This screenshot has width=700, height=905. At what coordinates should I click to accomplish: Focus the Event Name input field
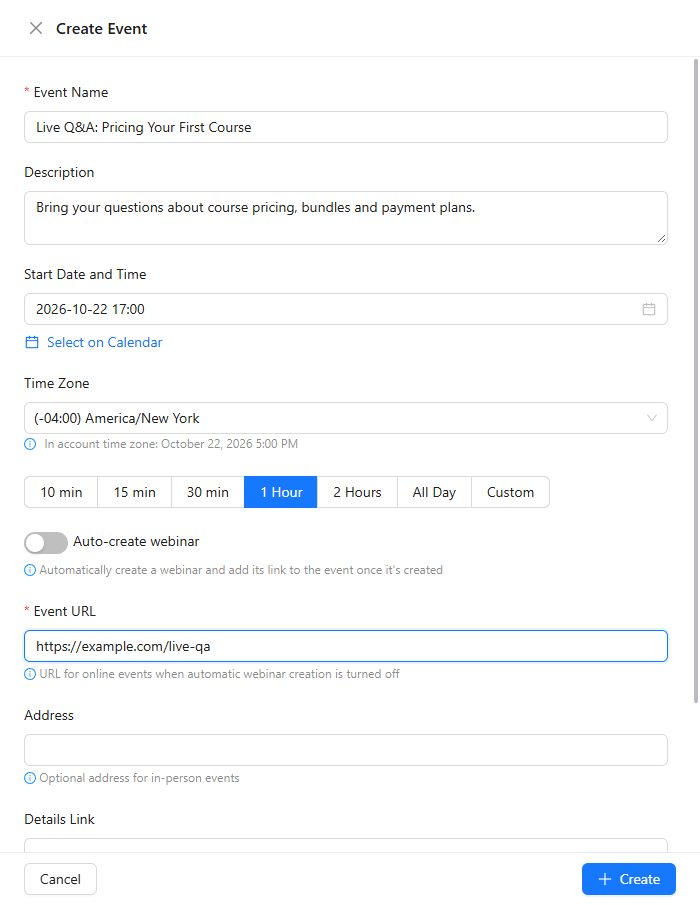346,127
